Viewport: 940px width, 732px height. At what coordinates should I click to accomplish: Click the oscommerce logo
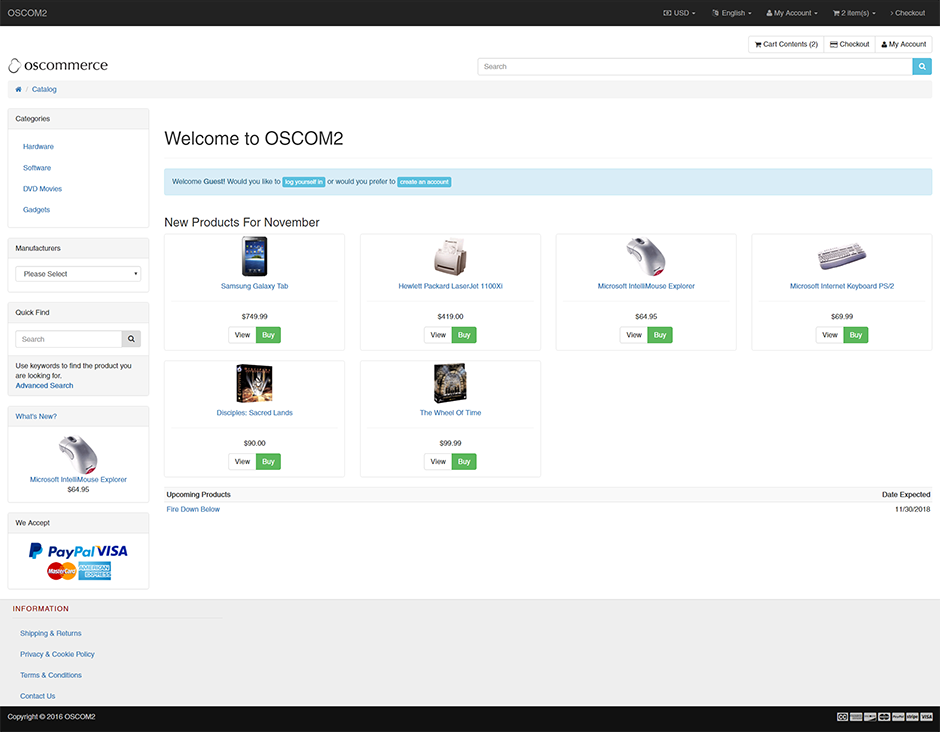(58, 65)
